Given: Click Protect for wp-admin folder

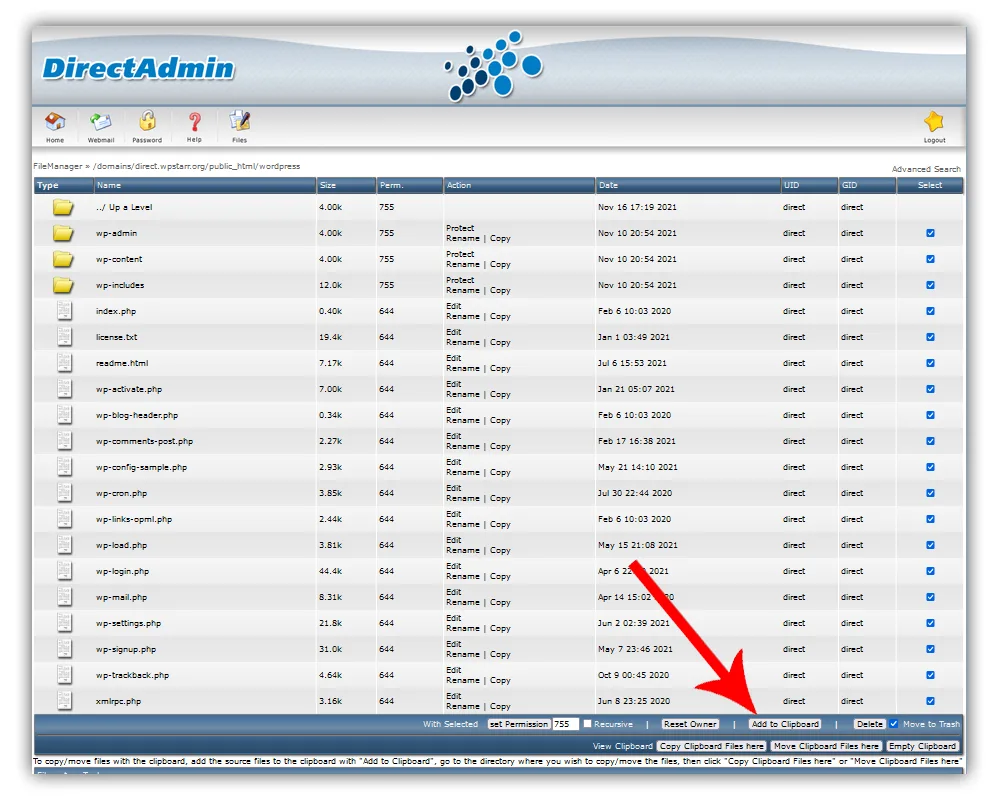Looking at the screenshot, I should point(460,228).
